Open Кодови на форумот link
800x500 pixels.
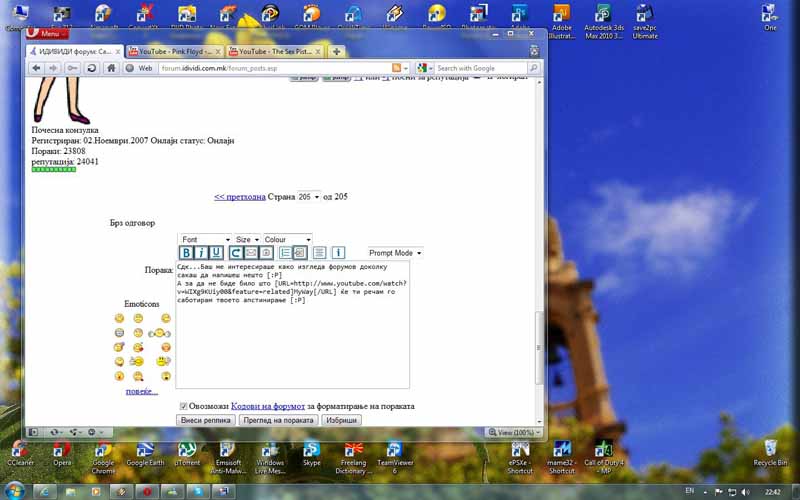point(268,406)
